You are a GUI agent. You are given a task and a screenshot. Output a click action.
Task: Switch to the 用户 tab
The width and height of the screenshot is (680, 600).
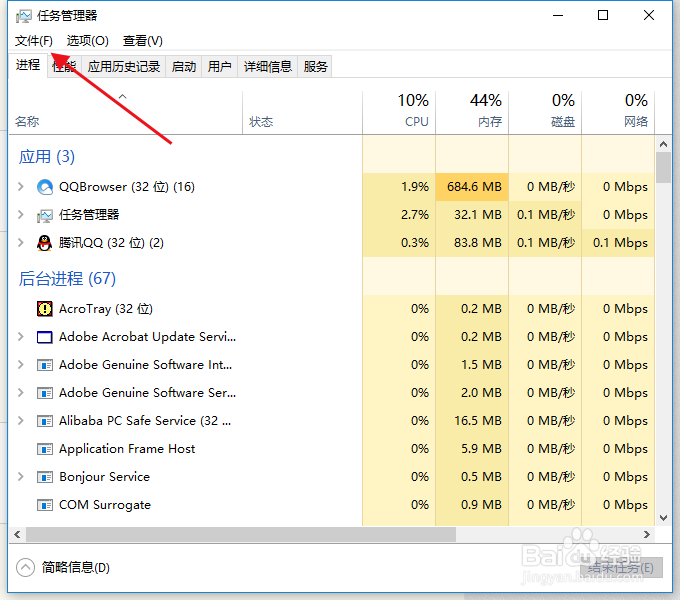click(x=219, y=67)
